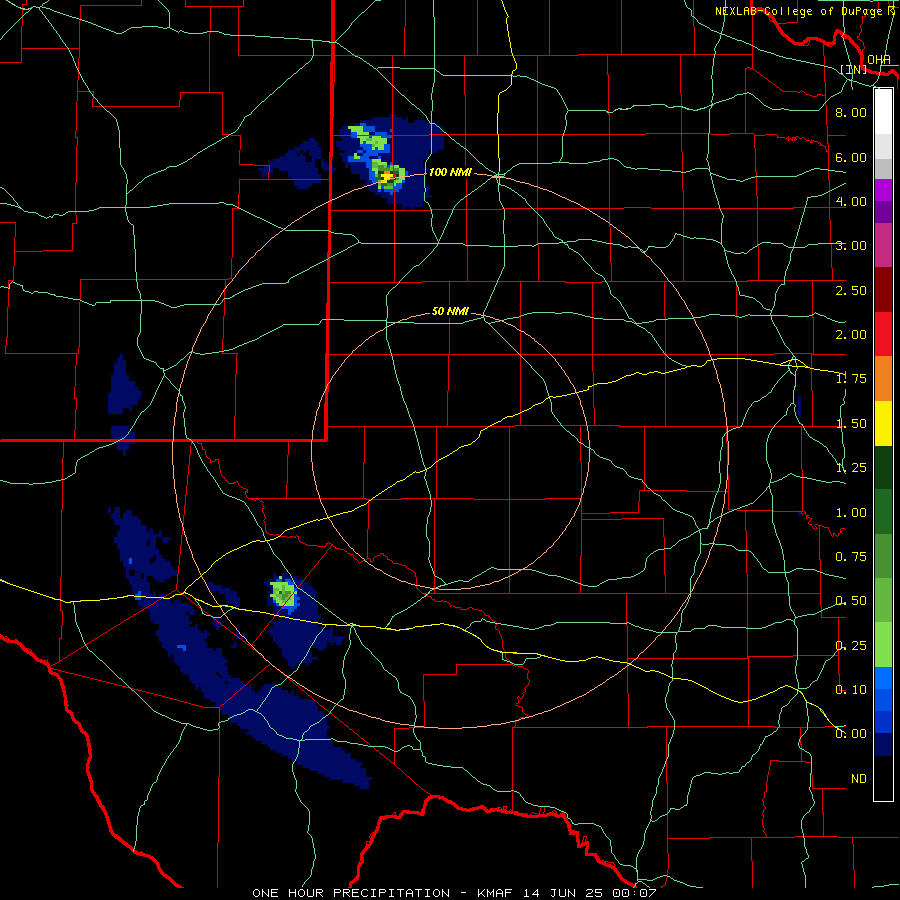Select the '1.25' legend value
Viewport: 900px width, 900px height.
pyautogui.click(x=851, y=468)
